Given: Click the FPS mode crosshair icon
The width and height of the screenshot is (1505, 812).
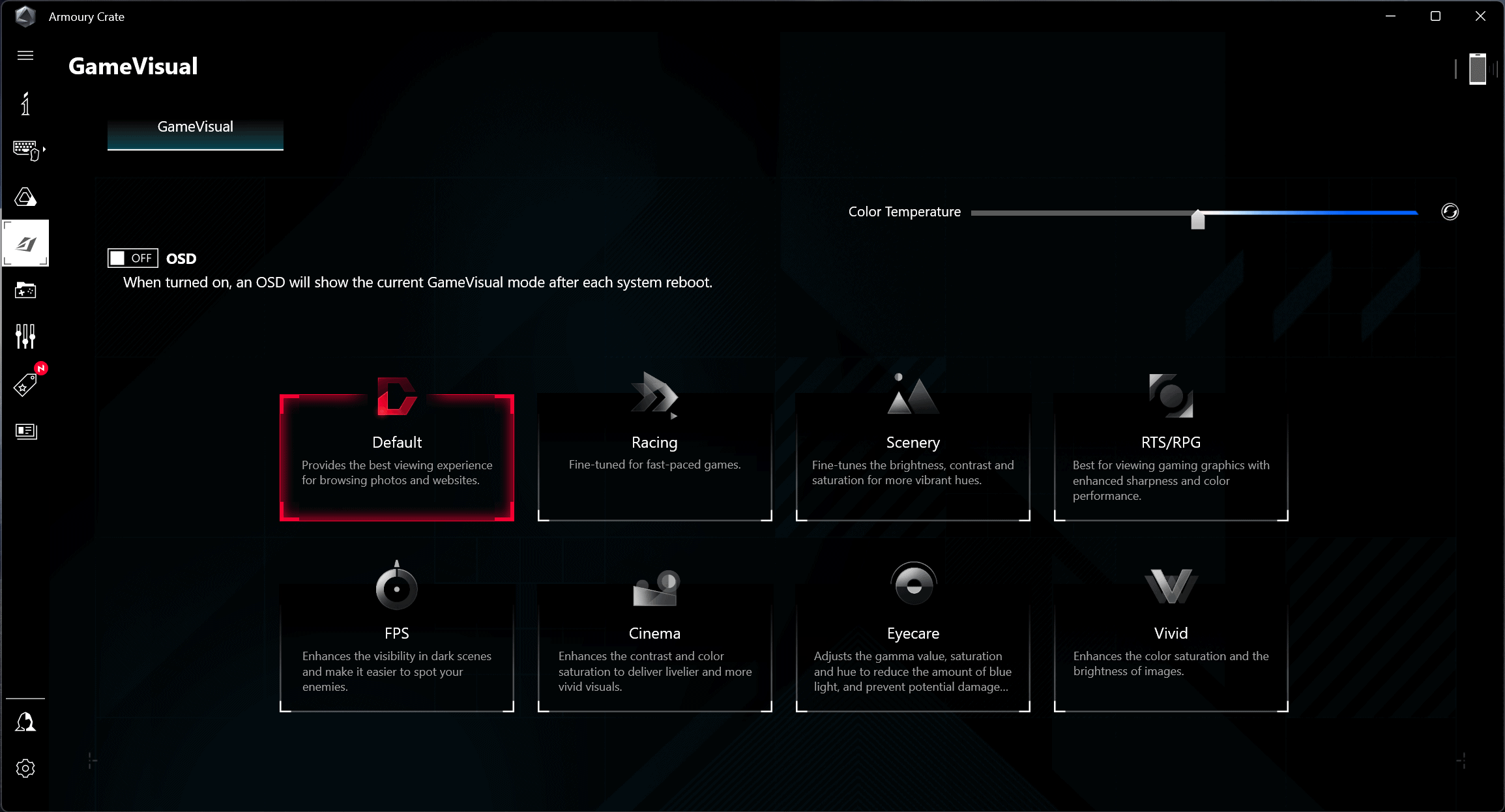Looking at the screenshot, I should [396, 585].
